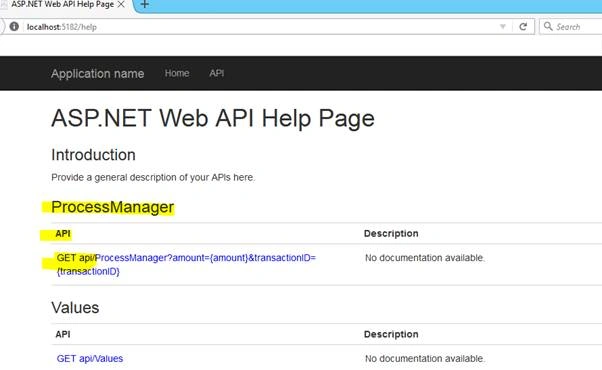Click the Values section heading

point(75,308)
